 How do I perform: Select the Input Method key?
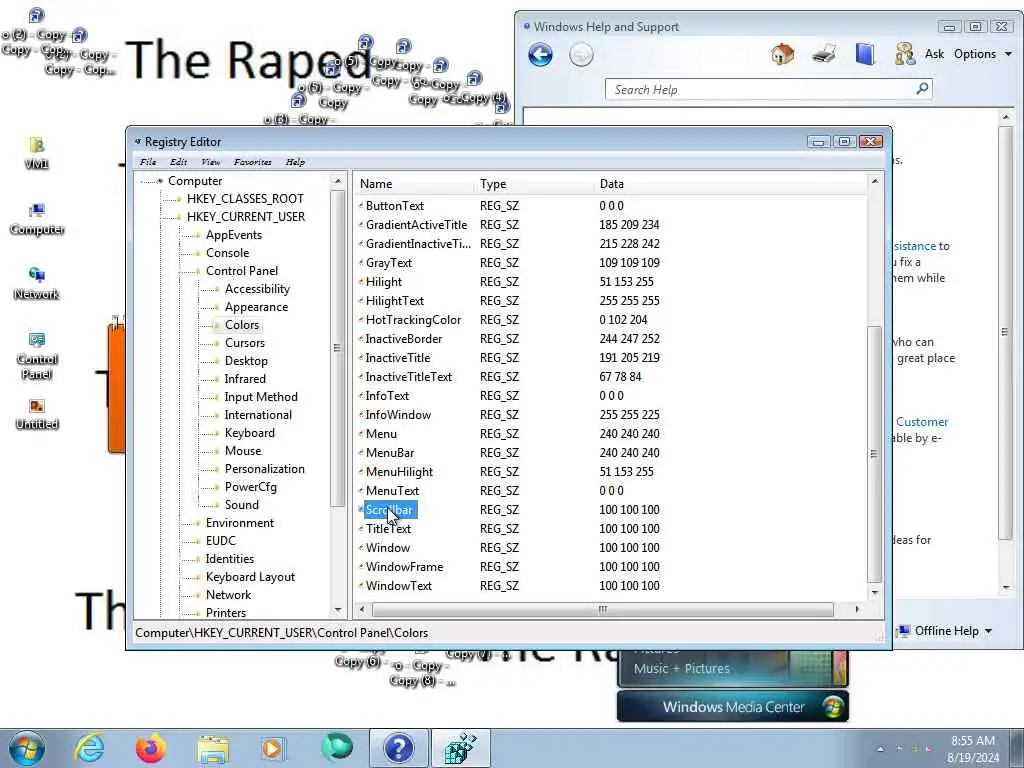pos(261,397)
